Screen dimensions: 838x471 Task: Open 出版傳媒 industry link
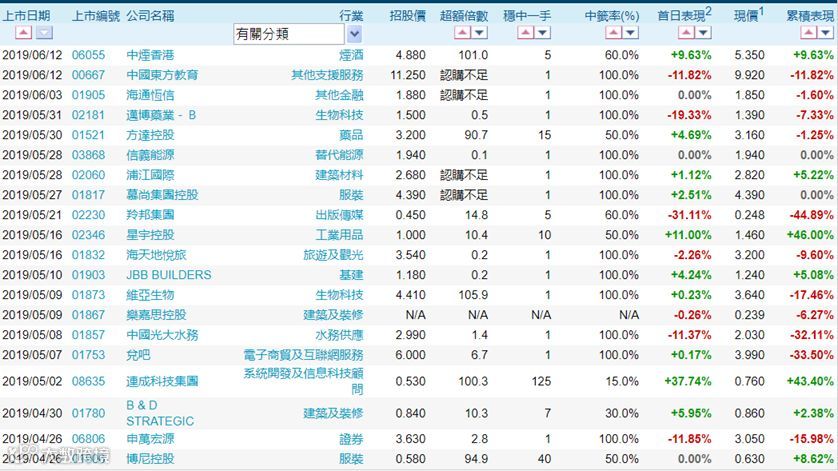[x=339, y=215]
